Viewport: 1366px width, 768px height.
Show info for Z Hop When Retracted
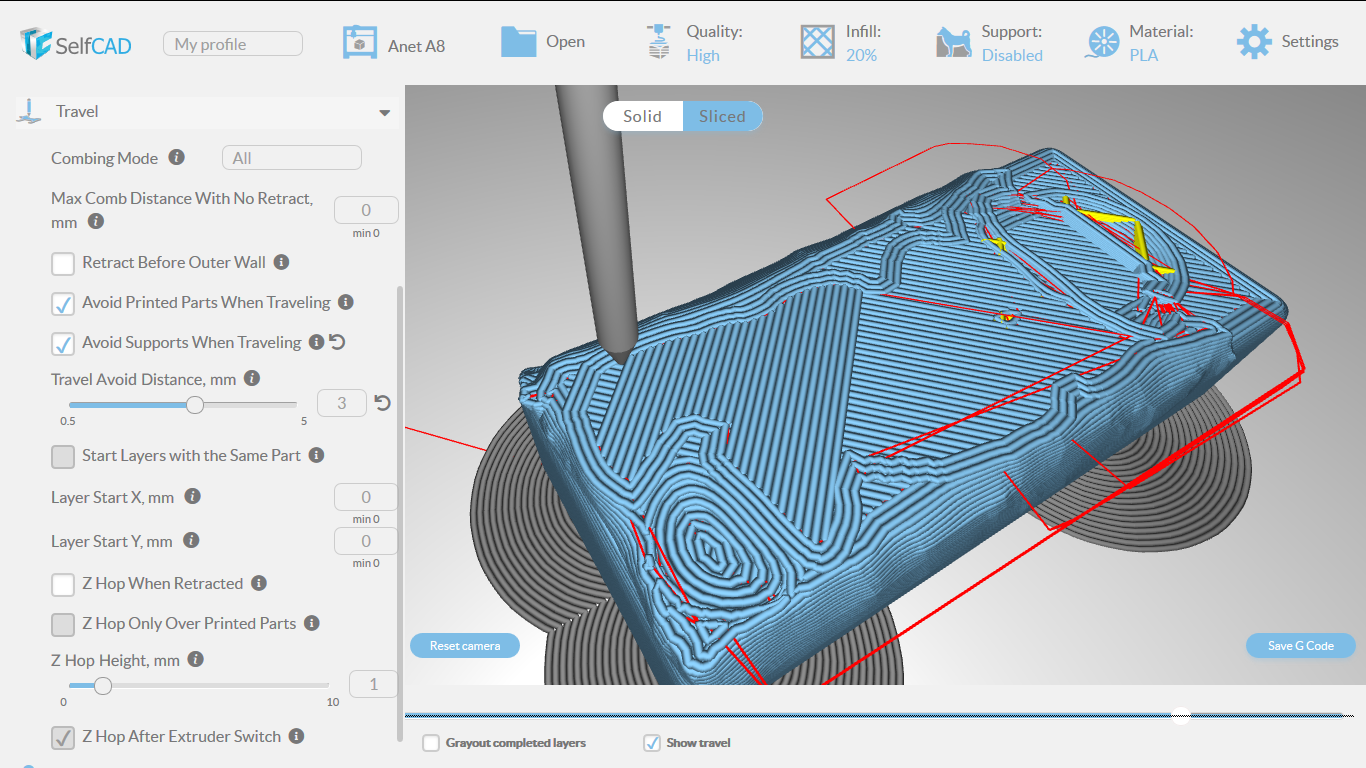pyautogui.click(x=259, y=583)
